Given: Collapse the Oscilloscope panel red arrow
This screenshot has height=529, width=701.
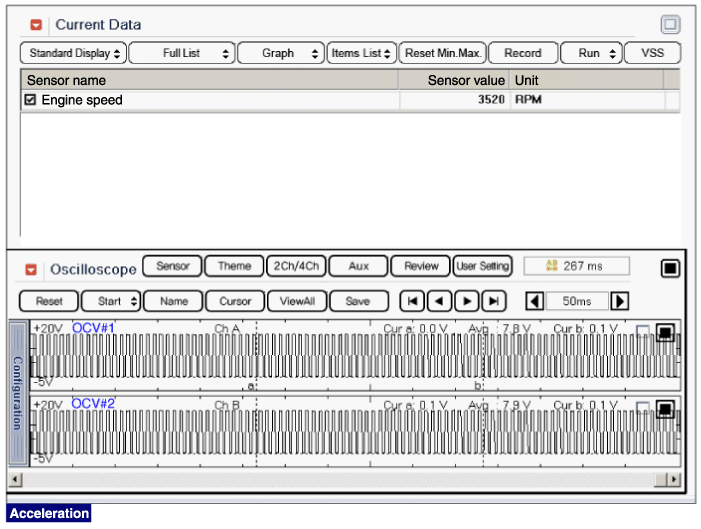Looking at the screenshot, I should click(x=31, y=269).
